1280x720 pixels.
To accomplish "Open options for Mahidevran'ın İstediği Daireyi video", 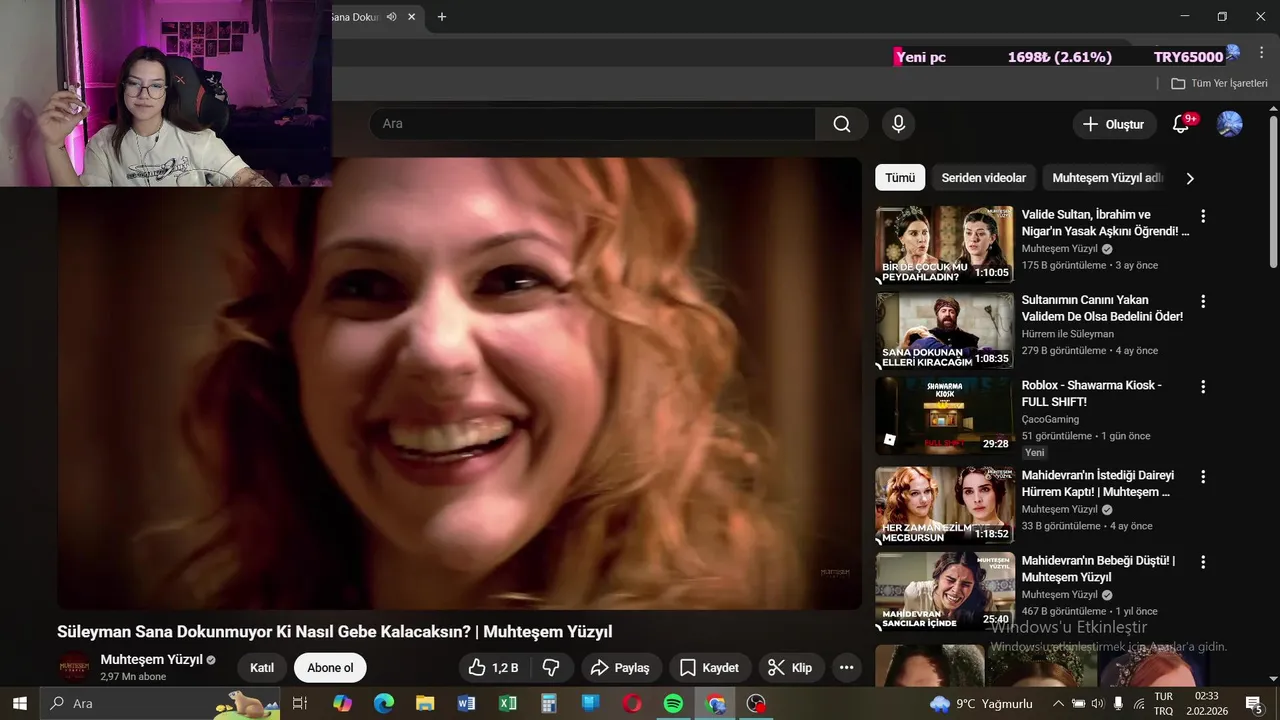I will (1203, 477).
